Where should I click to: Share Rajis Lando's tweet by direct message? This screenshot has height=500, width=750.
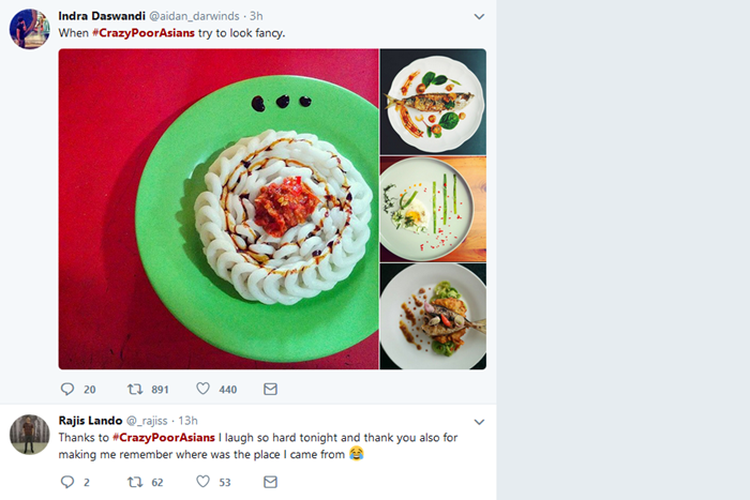270,482
